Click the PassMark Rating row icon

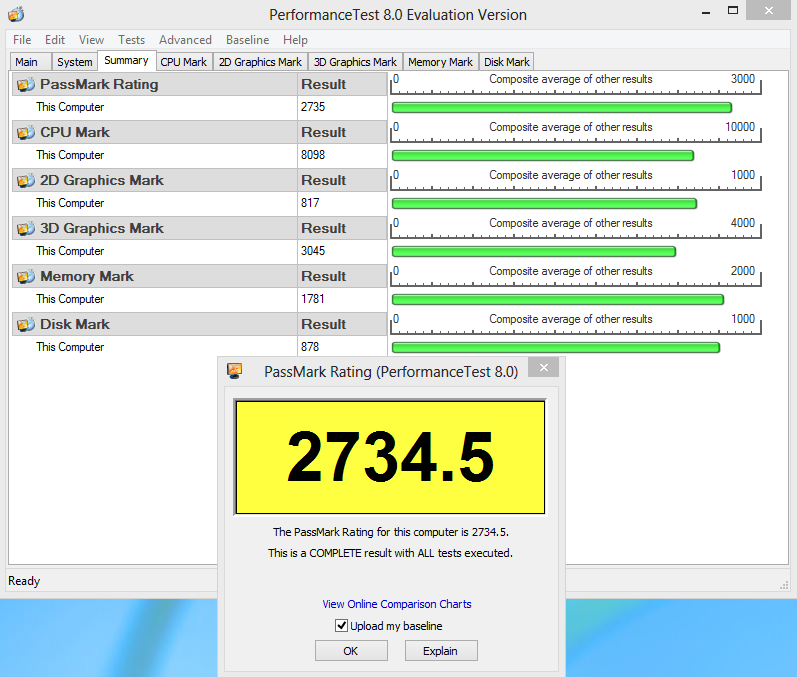pyautogui.click(x=26, y=84)
